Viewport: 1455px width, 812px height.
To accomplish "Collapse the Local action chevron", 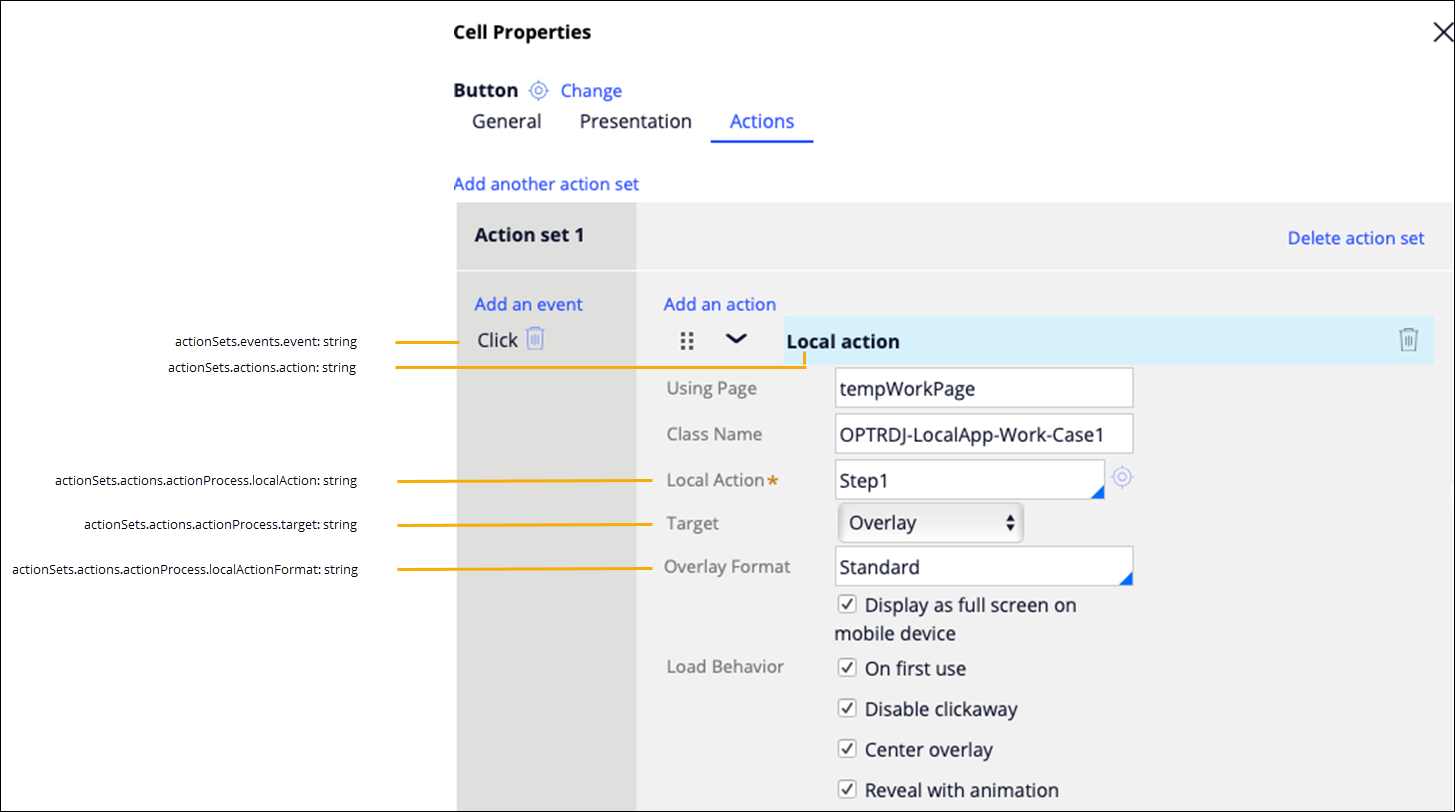I will tap(736, 339).
